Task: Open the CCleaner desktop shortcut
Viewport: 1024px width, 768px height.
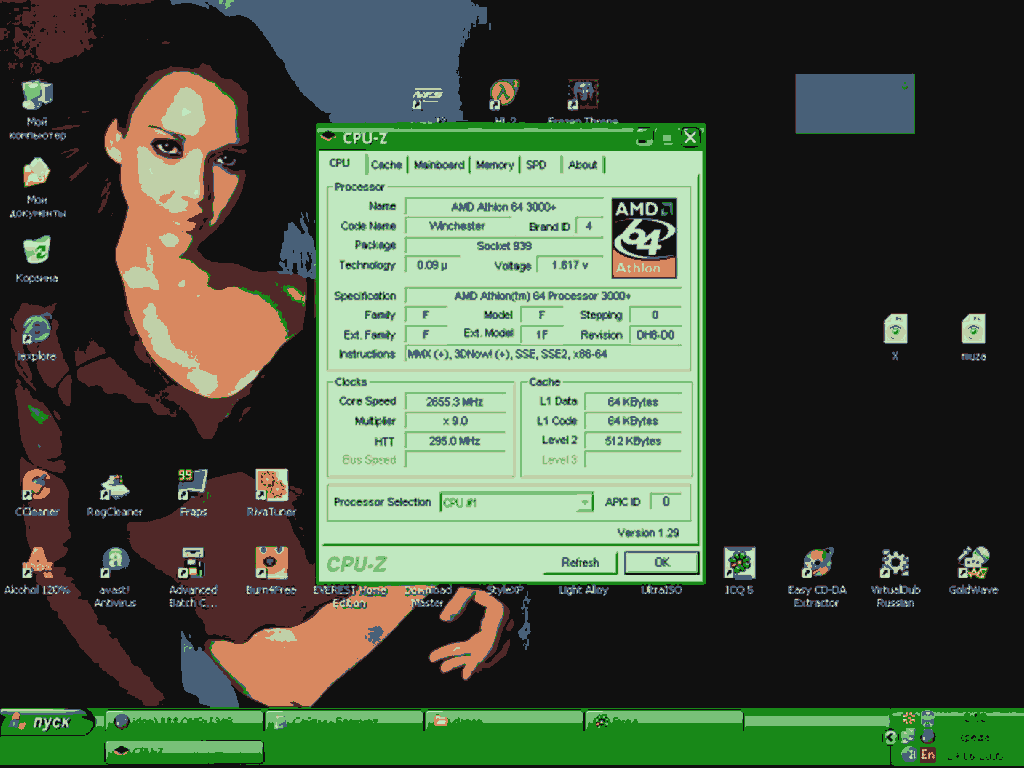Action: click(37, 493)
